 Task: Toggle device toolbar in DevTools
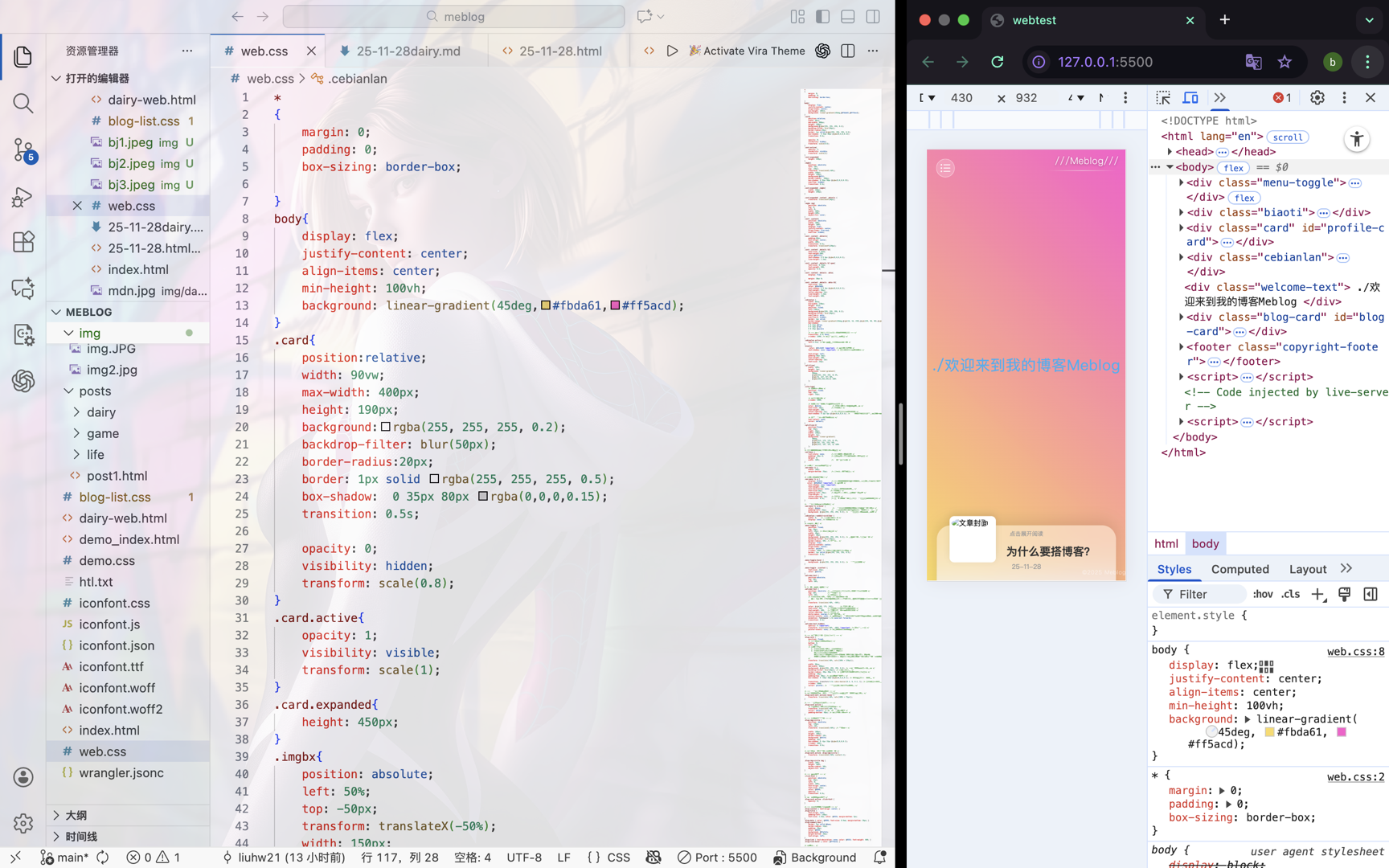coord(1190,97)
